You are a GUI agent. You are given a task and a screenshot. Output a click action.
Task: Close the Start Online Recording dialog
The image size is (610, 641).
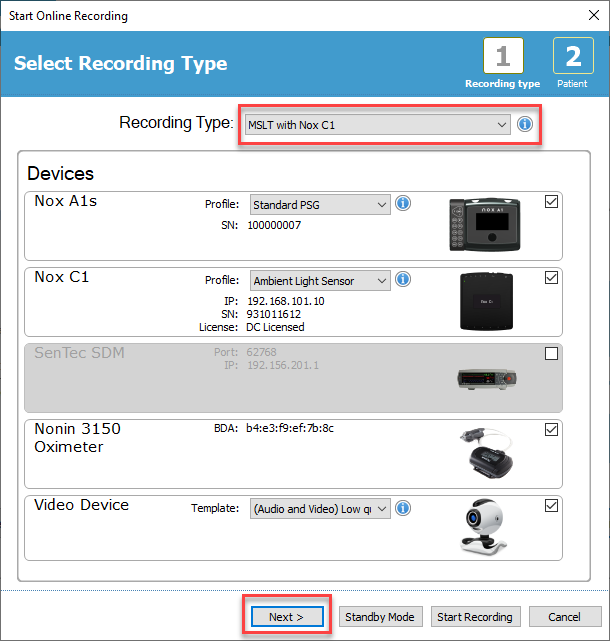(594, 16)
